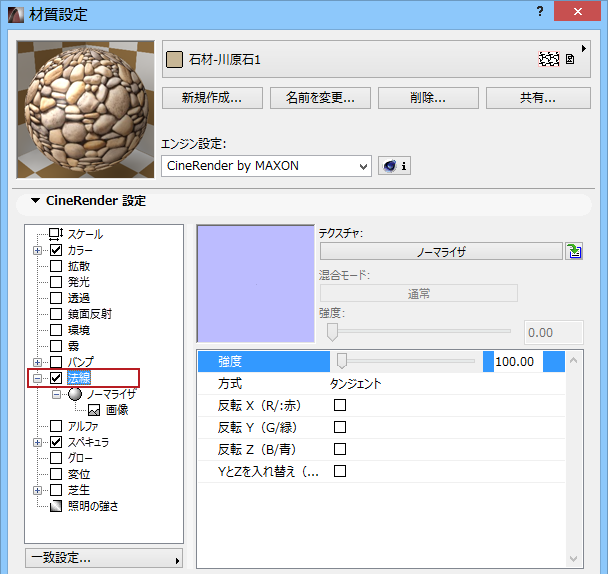Click the small document icon next to texture pattern
This screenshot has width=608, height=574.
570,59
